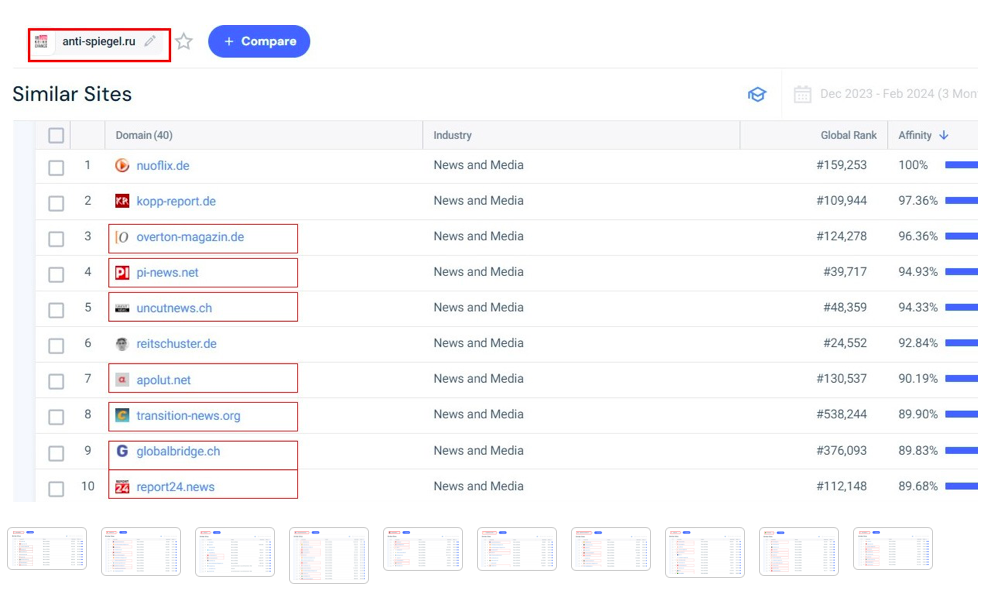Image resolution: width=1003 pixels, height=594 pixels.
Task: Click the affinity bar for report24.news
Action: (961, 487)
